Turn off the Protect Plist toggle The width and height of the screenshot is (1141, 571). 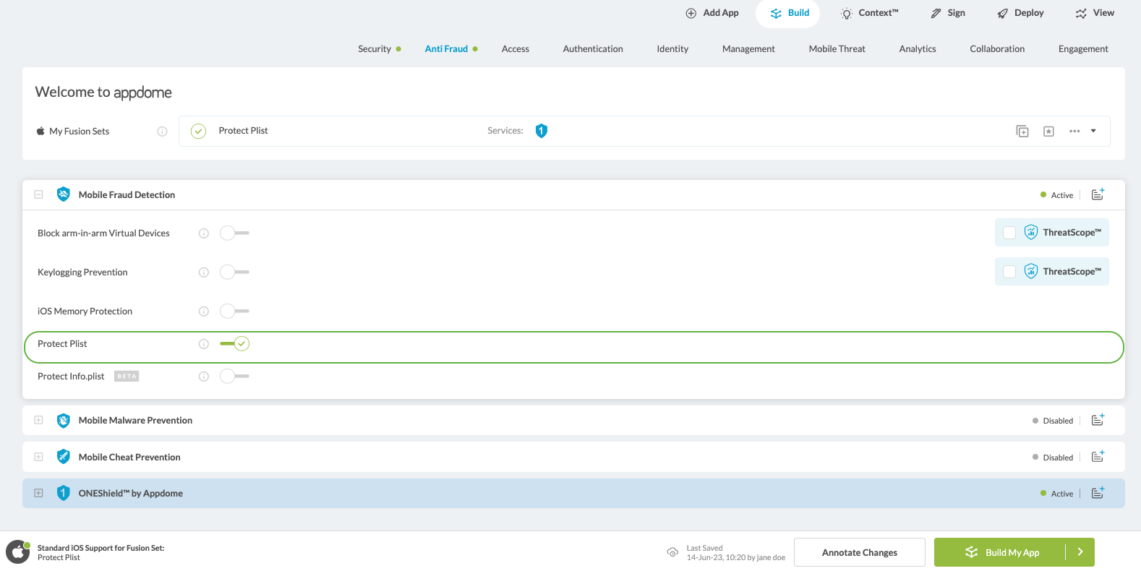[235, 344]
